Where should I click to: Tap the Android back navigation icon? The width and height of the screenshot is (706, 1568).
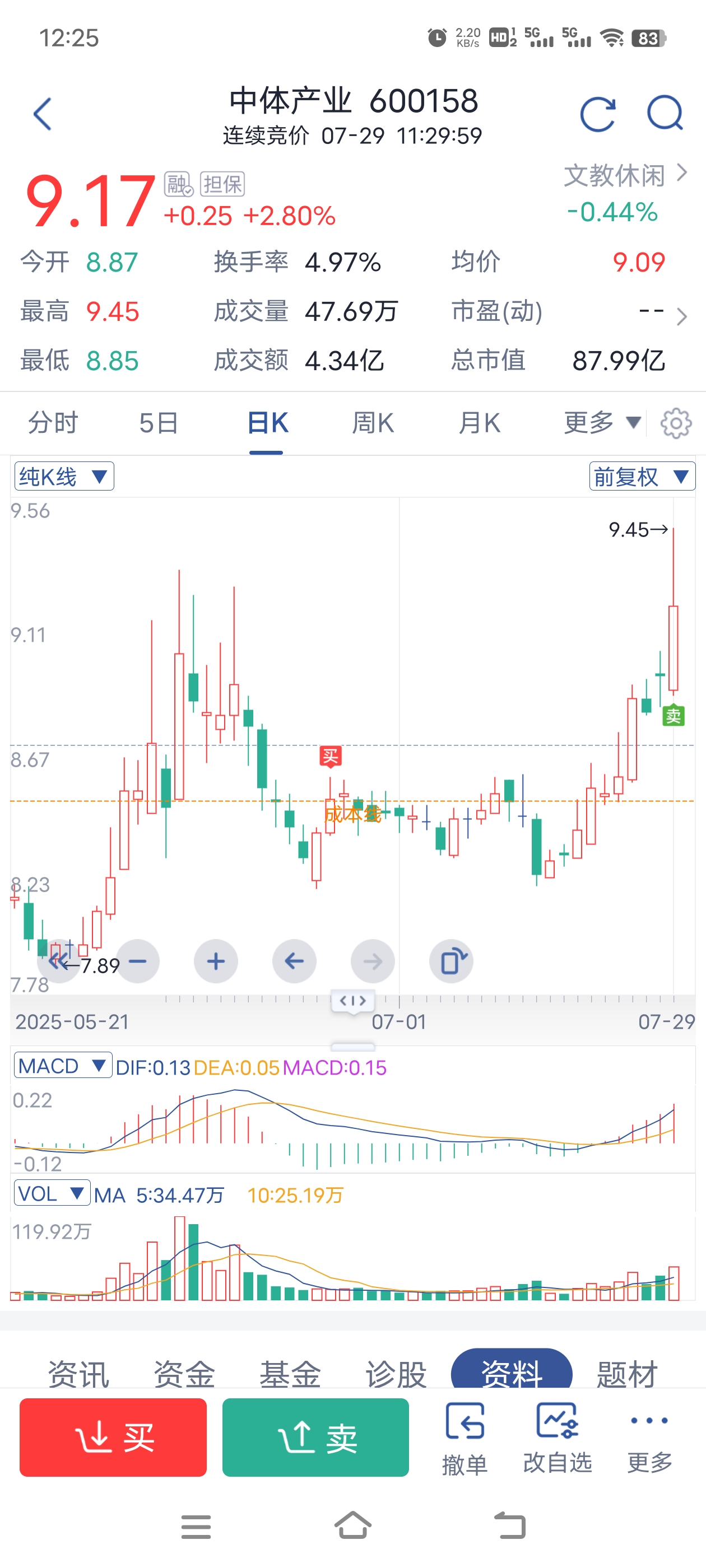pyautogui.click(x=509, y=1525)
